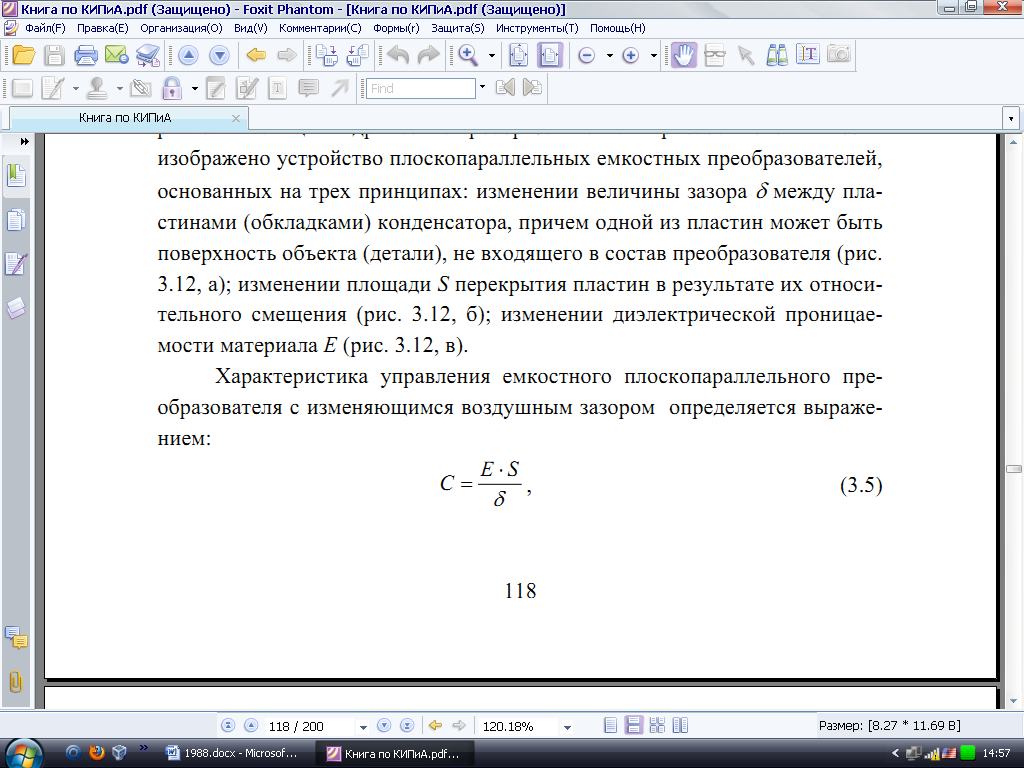The image size is (1024, 768).
Task: Open the Файл(F) menu
Action: (45, 28)
